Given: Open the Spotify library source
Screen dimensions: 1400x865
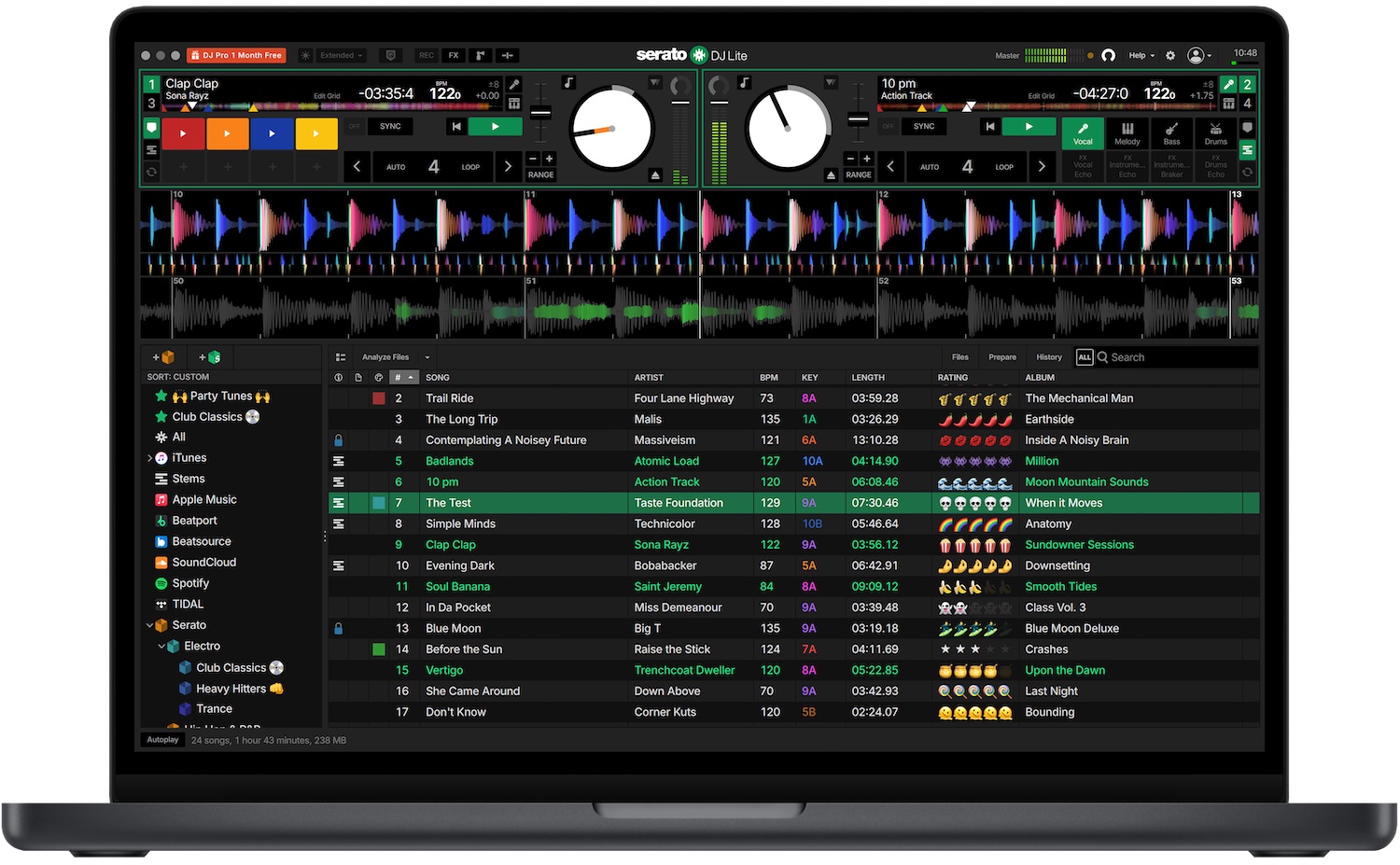Looking at the screenshot, I should click(x=191, y=582).
